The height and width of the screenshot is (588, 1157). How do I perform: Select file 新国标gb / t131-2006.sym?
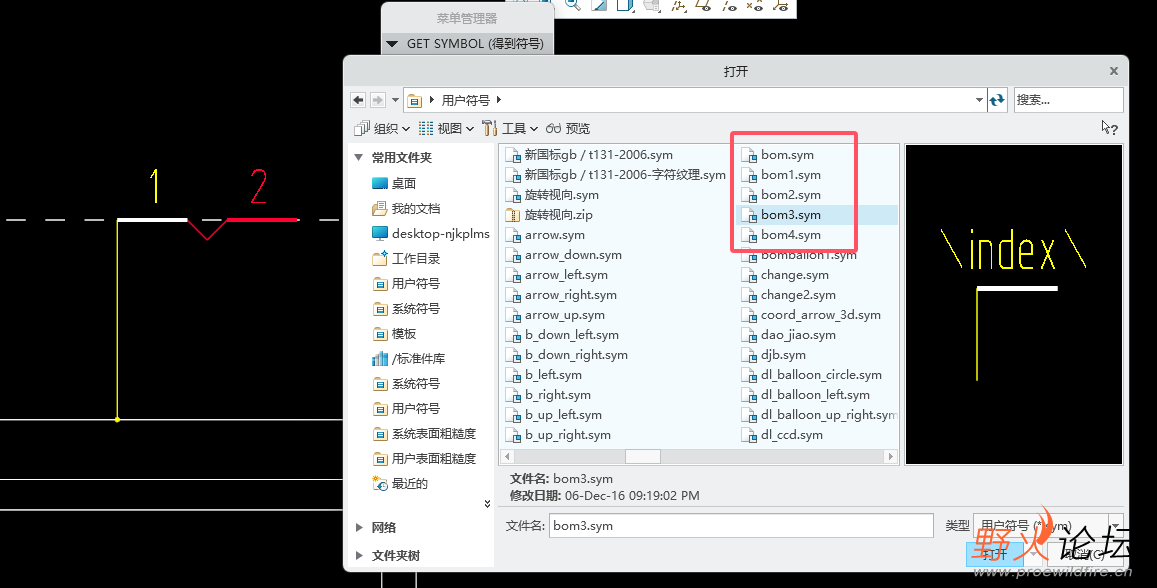point(590,155)
